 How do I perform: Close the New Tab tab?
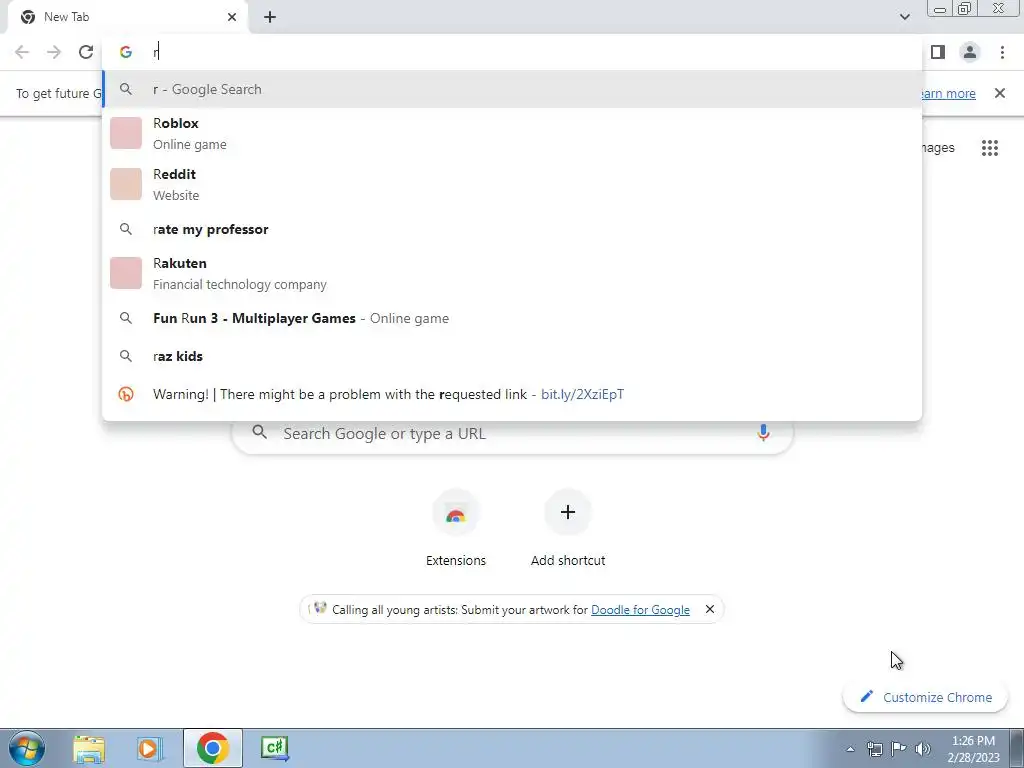232,17
